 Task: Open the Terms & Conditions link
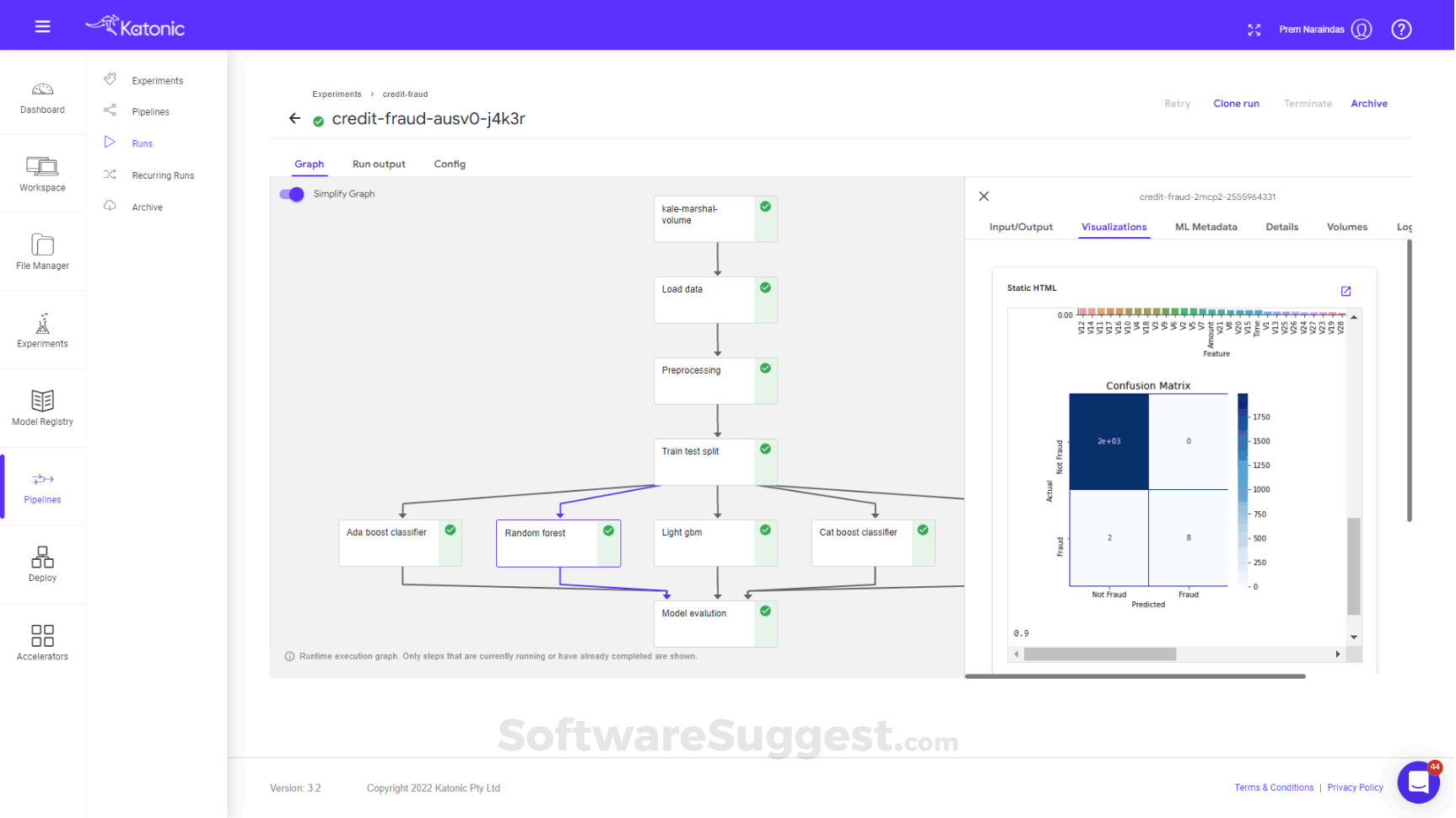pos(1274,788)
